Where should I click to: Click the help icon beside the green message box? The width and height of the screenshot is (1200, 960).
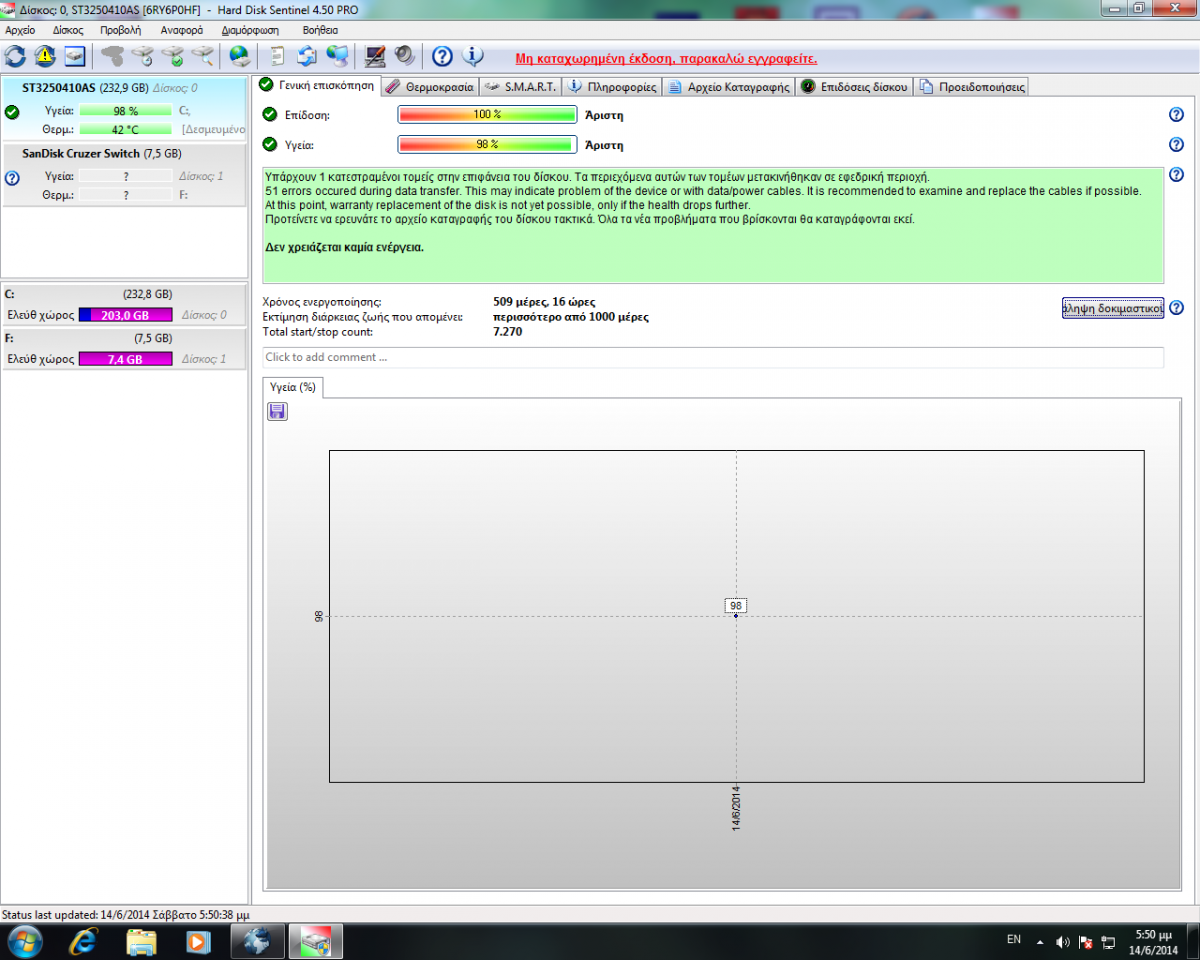tap(1176, 175)
